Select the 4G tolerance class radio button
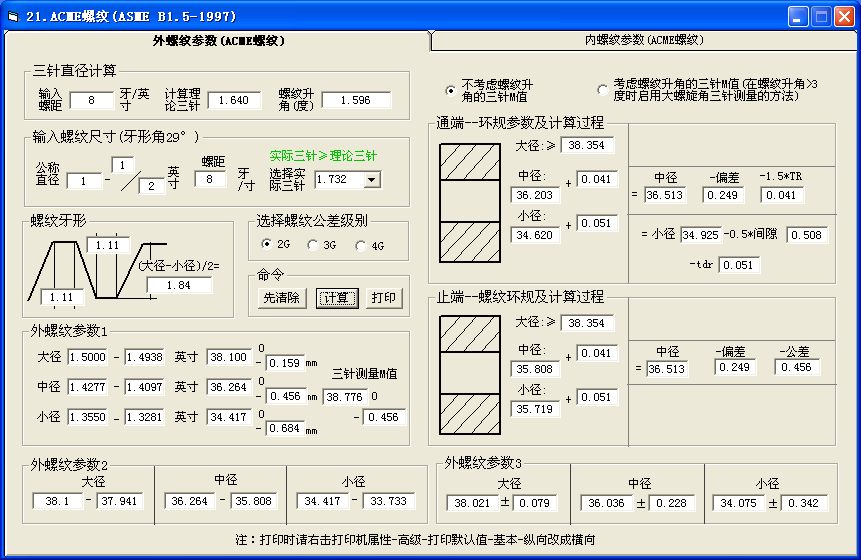This screenshot has height=560, width=861. [x=360, y=245]
